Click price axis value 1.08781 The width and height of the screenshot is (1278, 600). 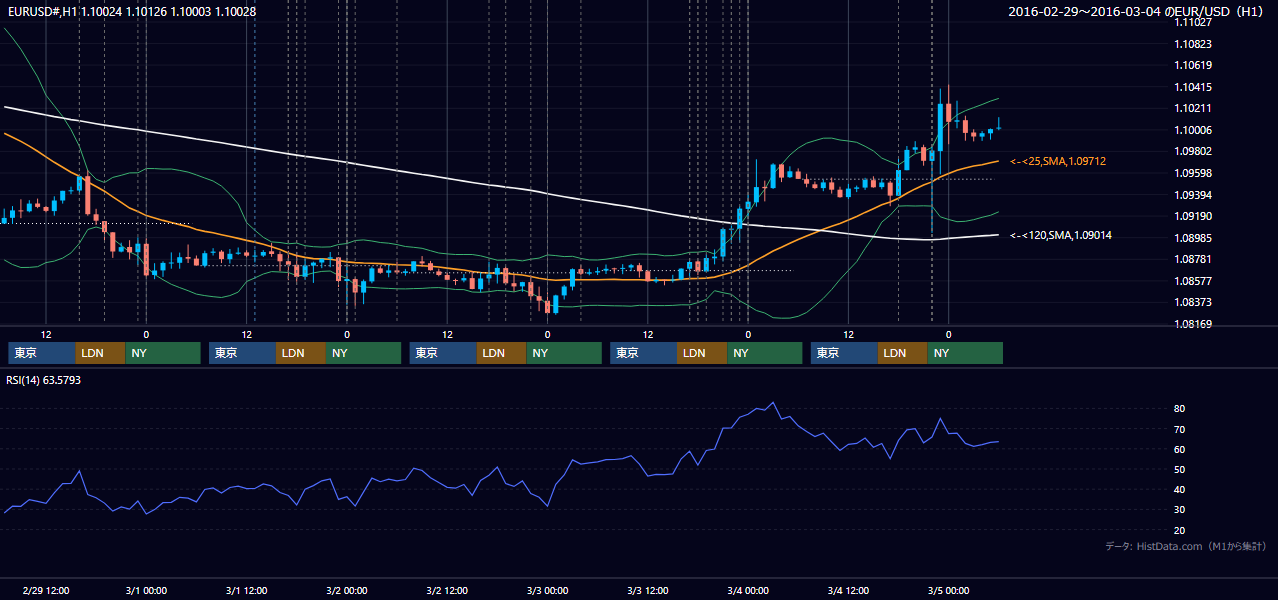click(1193, 259)
